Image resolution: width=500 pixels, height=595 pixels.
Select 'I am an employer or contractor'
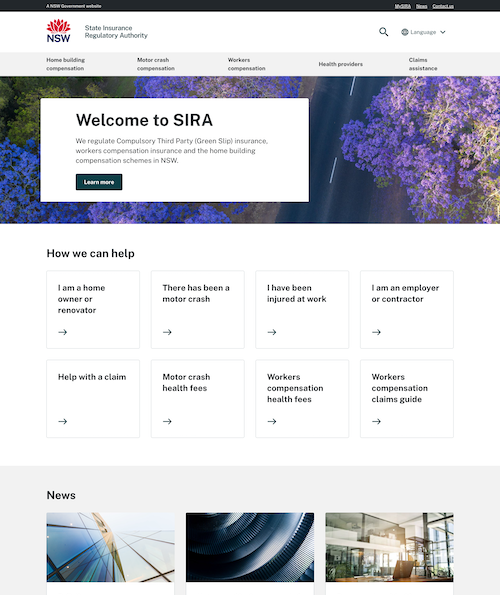(405, 293)
